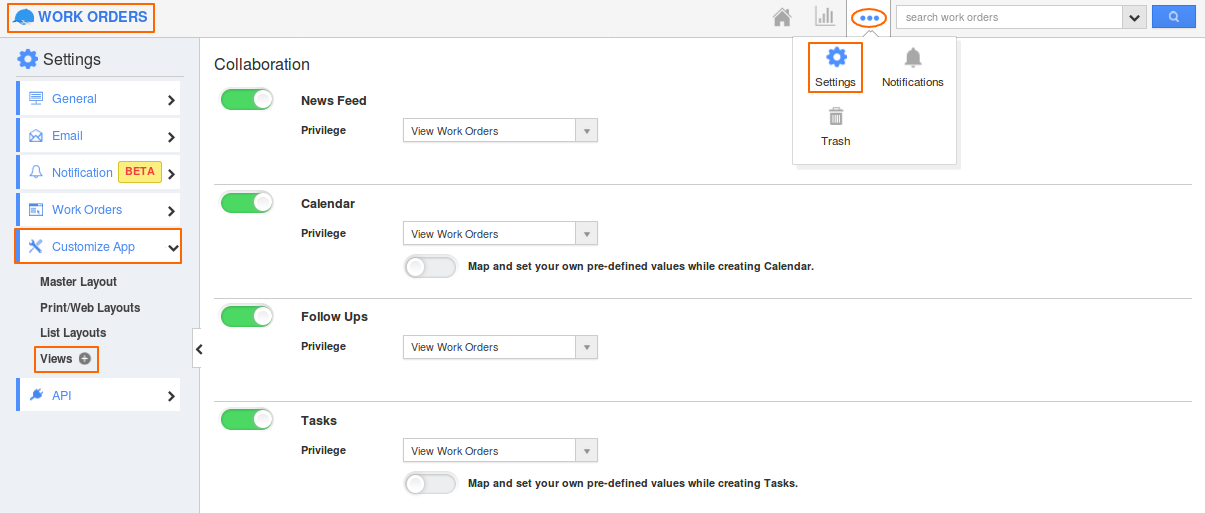The width and height of the screenshot is (1205, 513).
Task: Disable the Tasks toggle
Action: pyautogui.click(x=247, y=419)
